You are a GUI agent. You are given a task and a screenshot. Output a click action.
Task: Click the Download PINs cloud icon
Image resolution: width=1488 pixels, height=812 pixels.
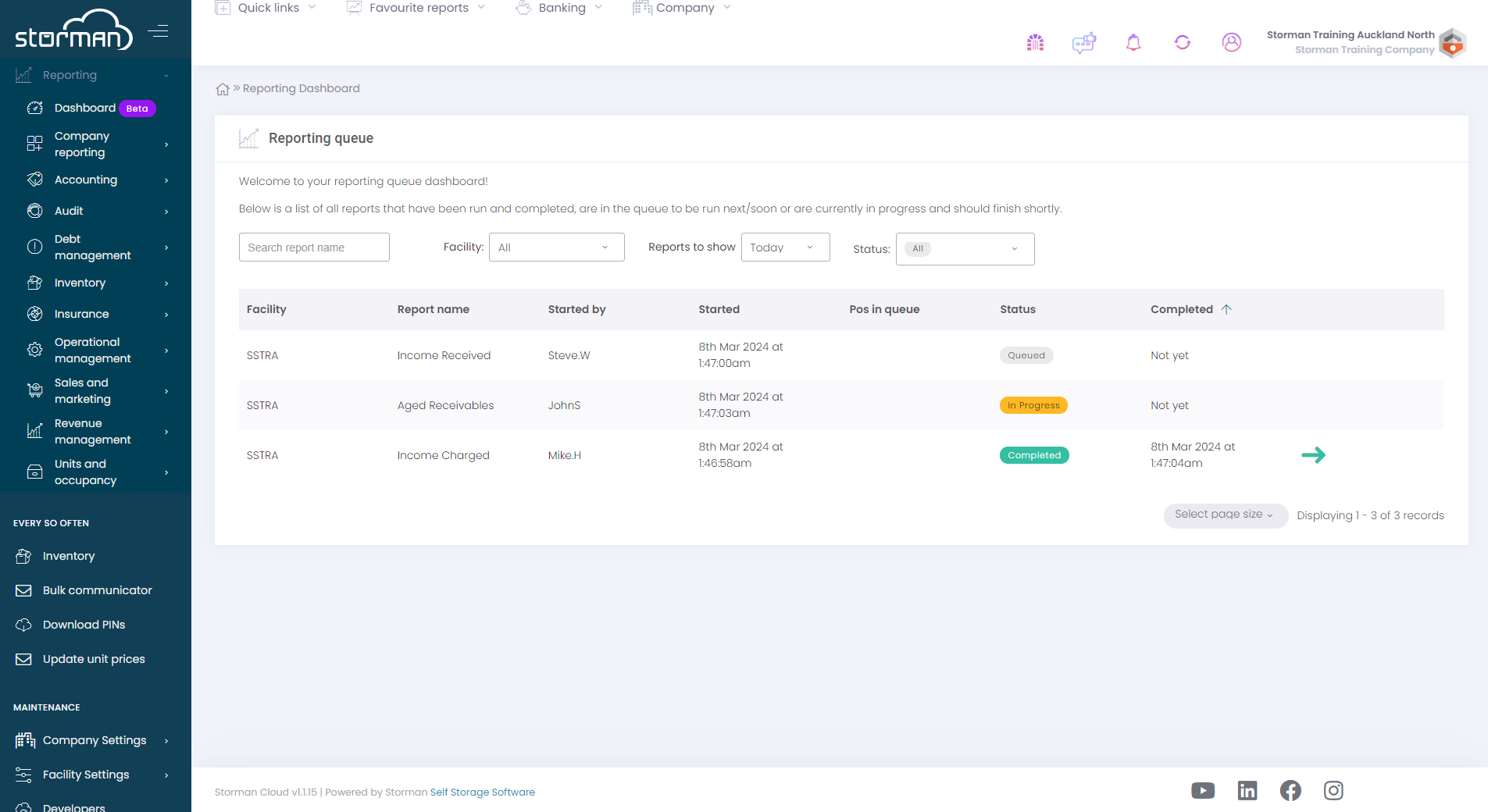coord(23,625)
